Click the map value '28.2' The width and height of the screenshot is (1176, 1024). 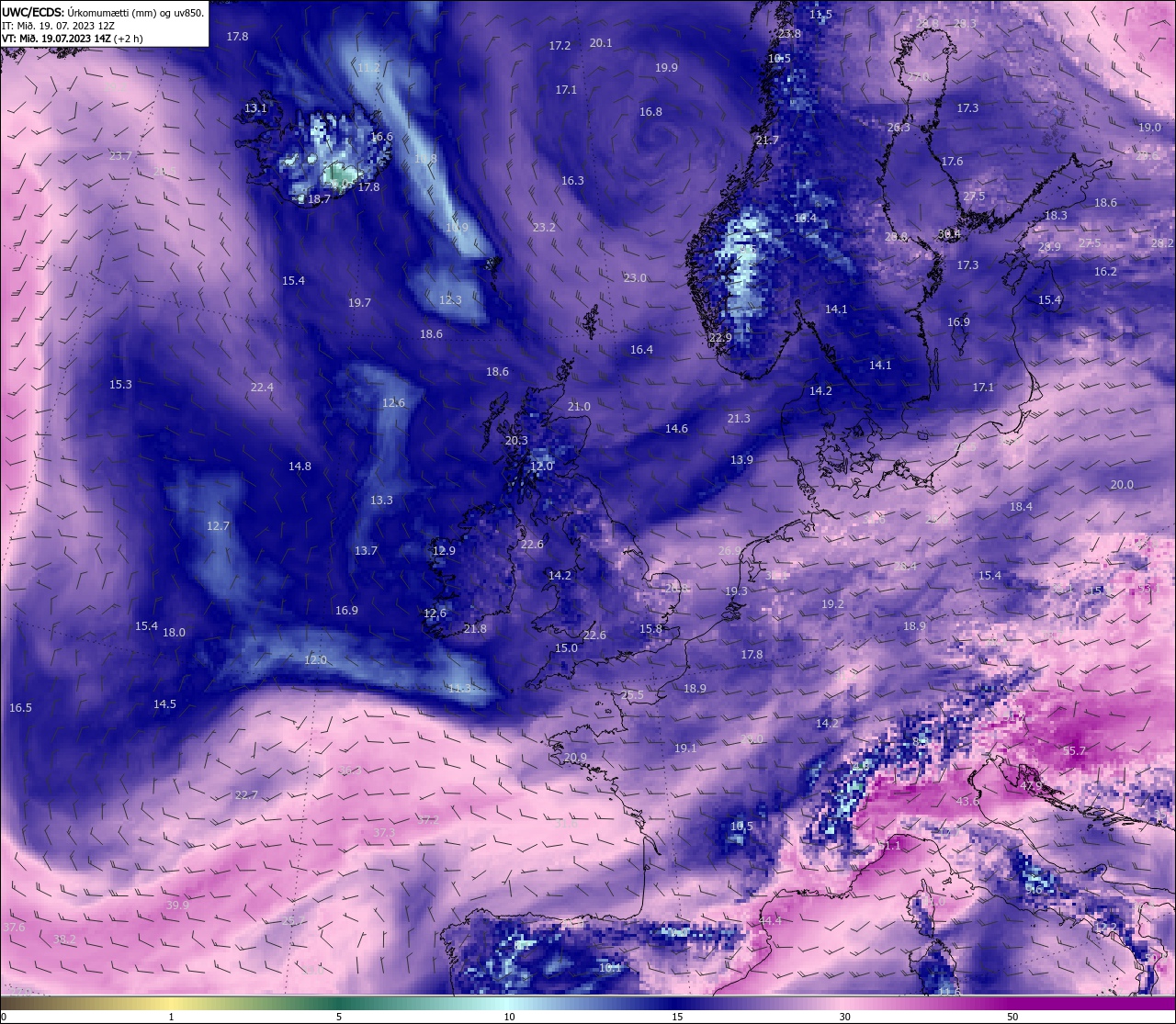(x=1162, y=242)
